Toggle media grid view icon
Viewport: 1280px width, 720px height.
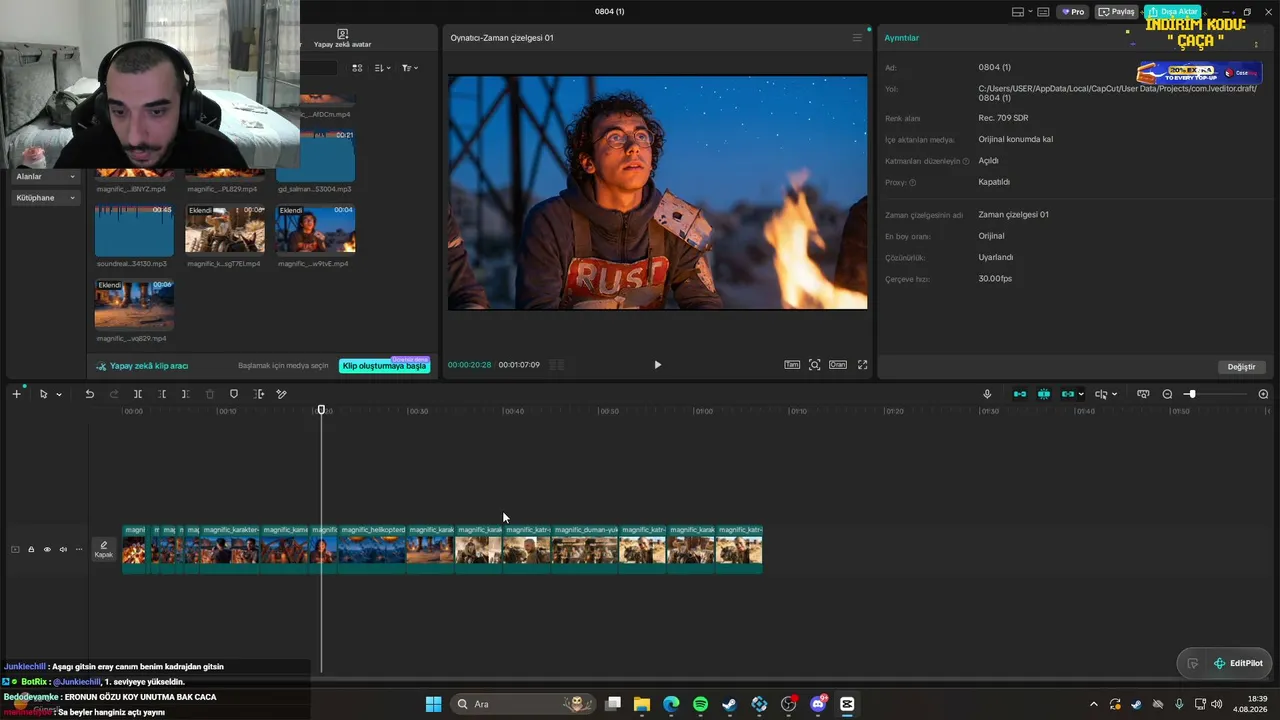coord(357,68)
